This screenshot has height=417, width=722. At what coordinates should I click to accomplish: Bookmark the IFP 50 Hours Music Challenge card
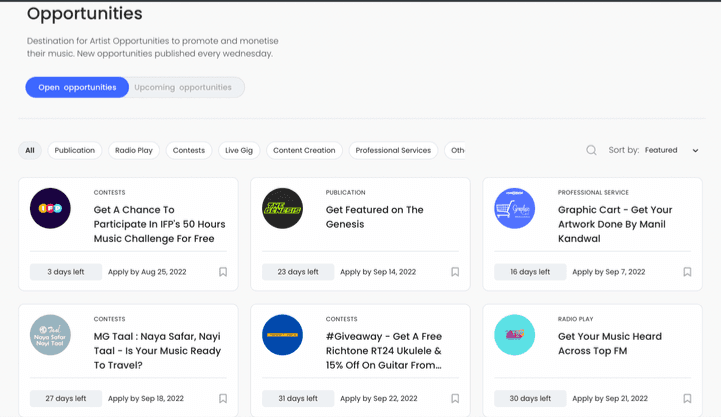click(223, 272)
